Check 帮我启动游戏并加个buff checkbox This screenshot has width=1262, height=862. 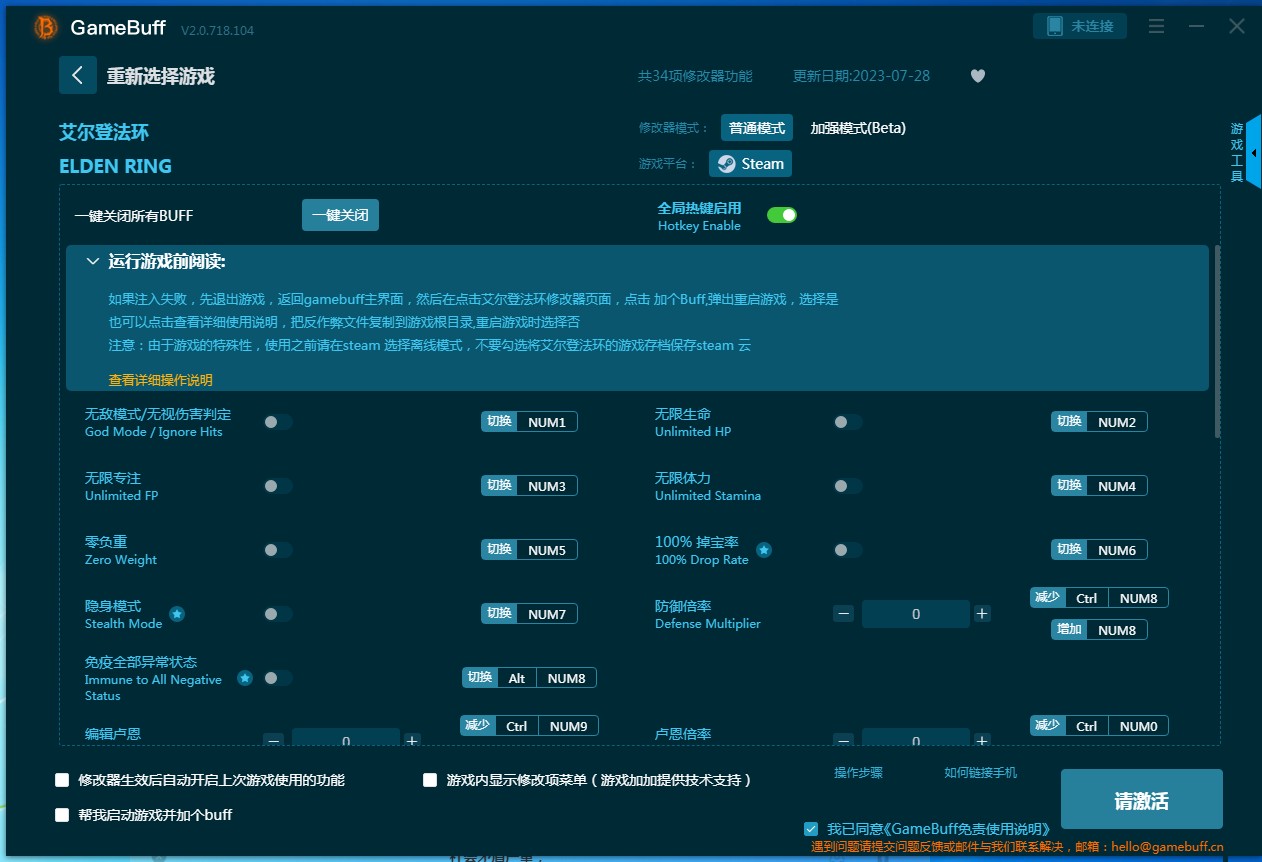coord(62,815)
